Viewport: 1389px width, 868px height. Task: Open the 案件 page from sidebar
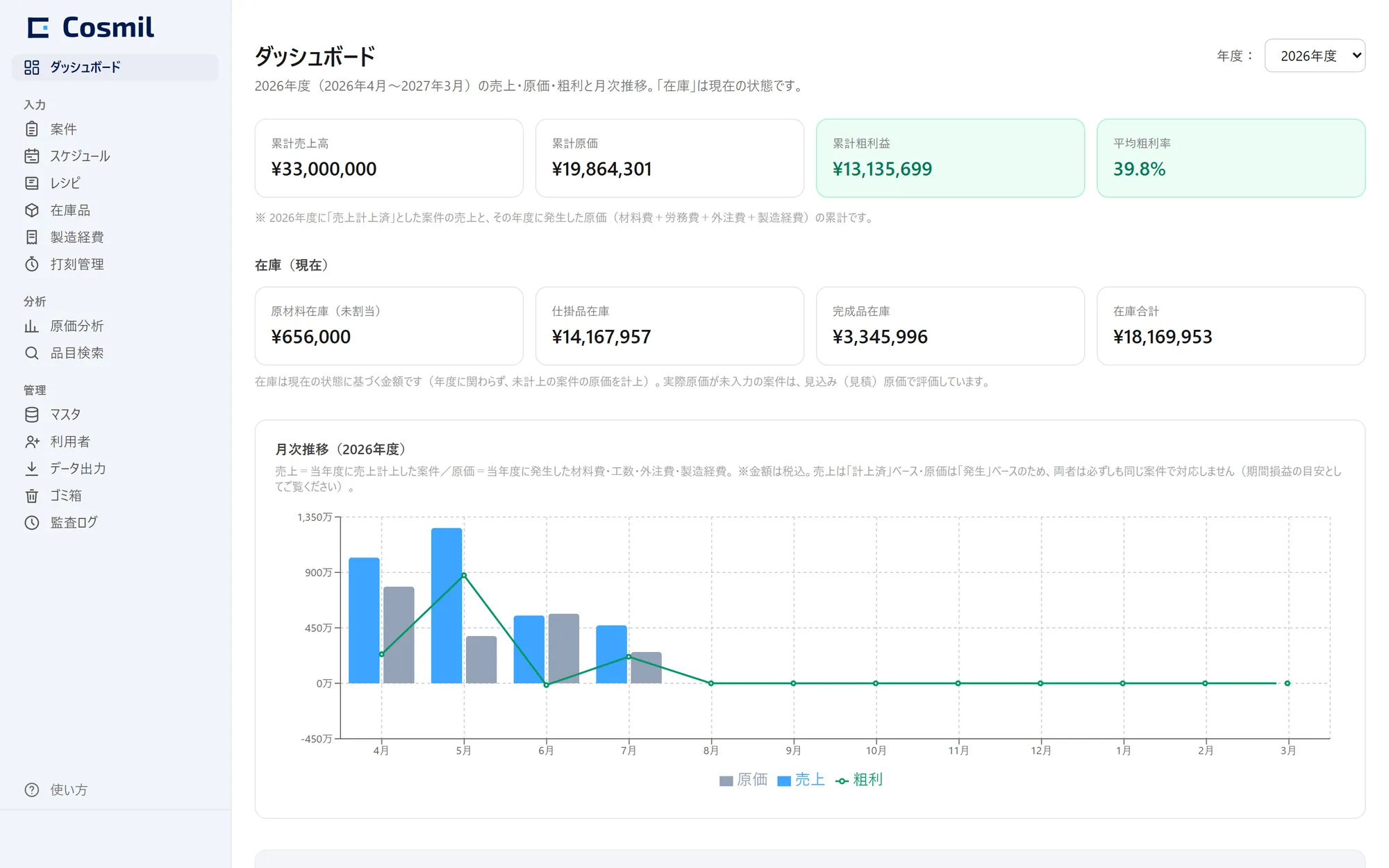pyautogui.click(x=115, y=129)
